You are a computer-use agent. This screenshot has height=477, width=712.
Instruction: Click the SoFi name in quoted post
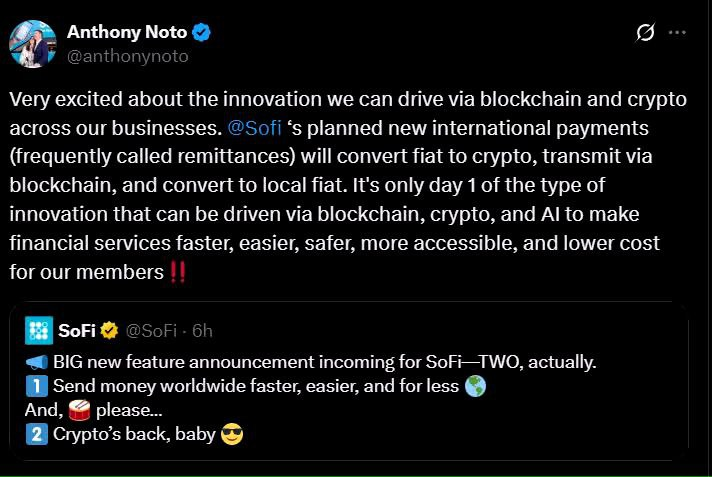[77, 331]
